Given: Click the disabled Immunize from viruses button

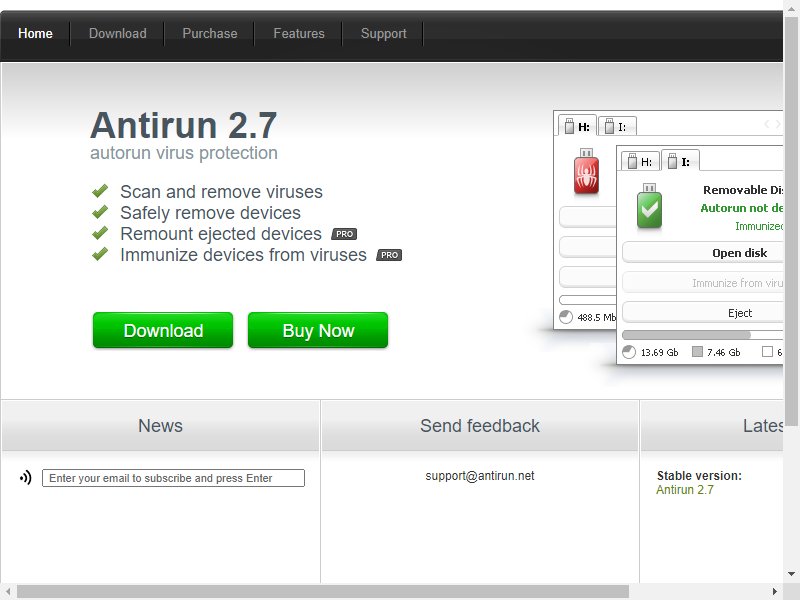Looking at the screenshot, I should 703,283.
